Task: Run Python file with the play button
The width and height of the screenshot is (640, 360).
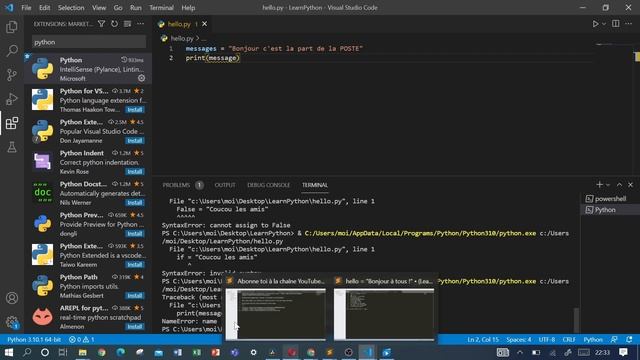Action: coord(596,24)
